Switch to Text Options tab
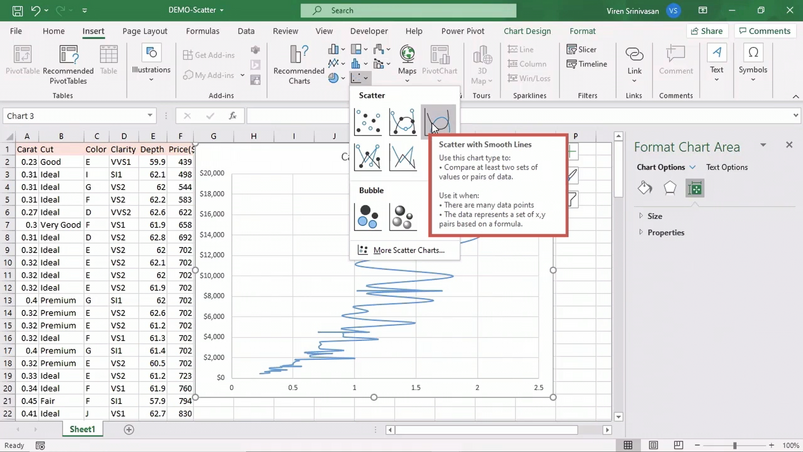 (726, 168)
